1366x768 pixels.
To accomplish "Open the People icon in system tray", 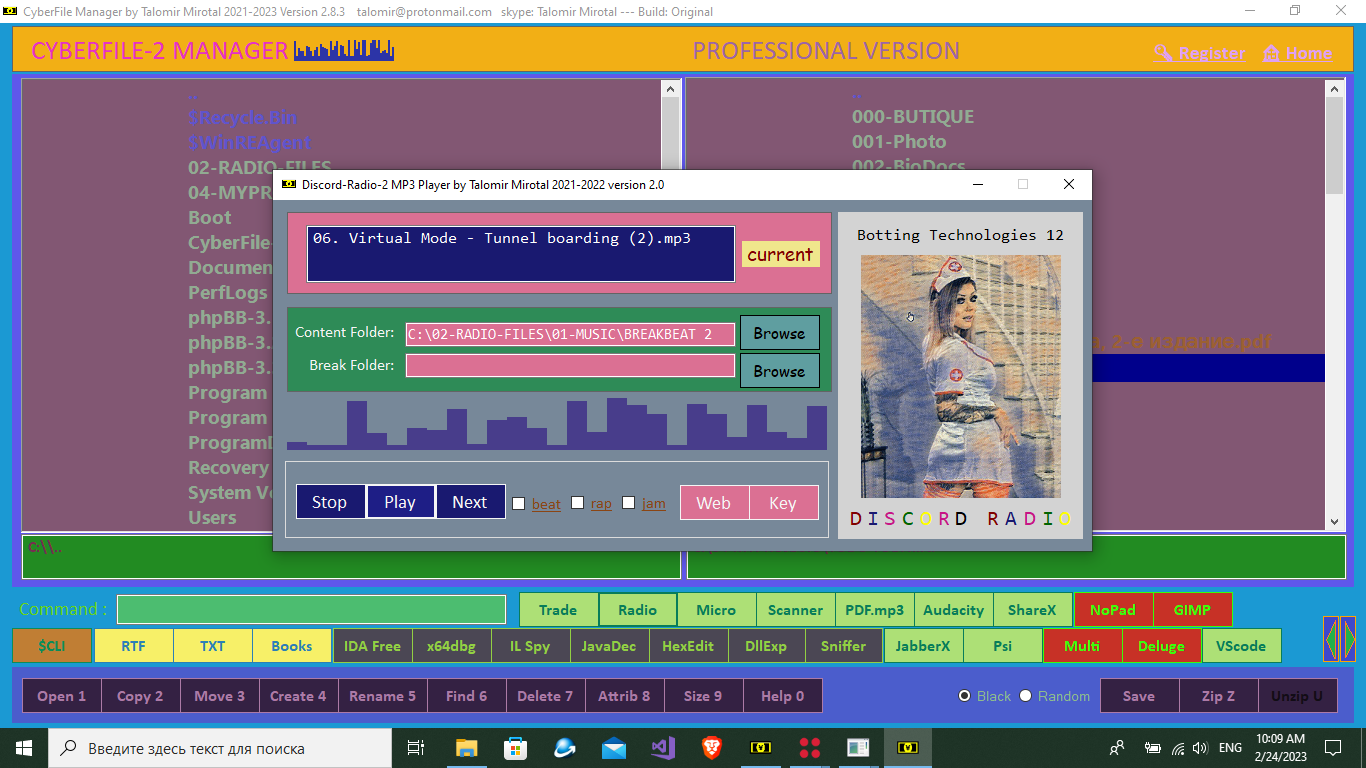I will click(x=1117, y=747).
